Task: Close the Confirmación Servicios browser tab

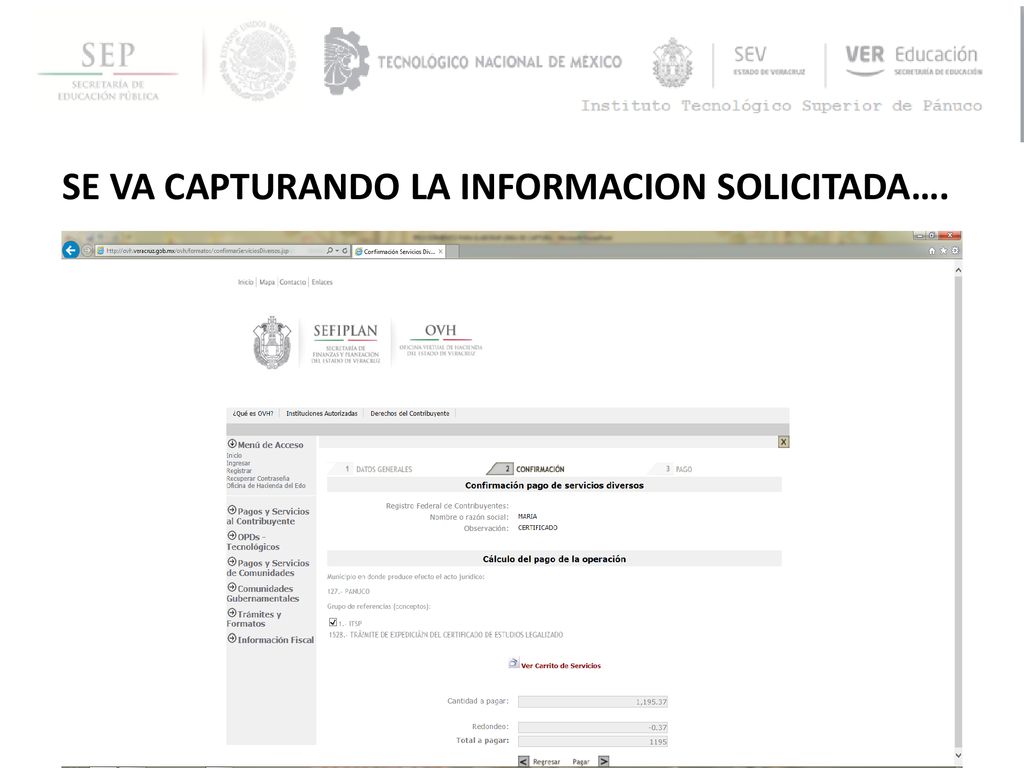Action: pyautogui.click(x=441, y=251)
